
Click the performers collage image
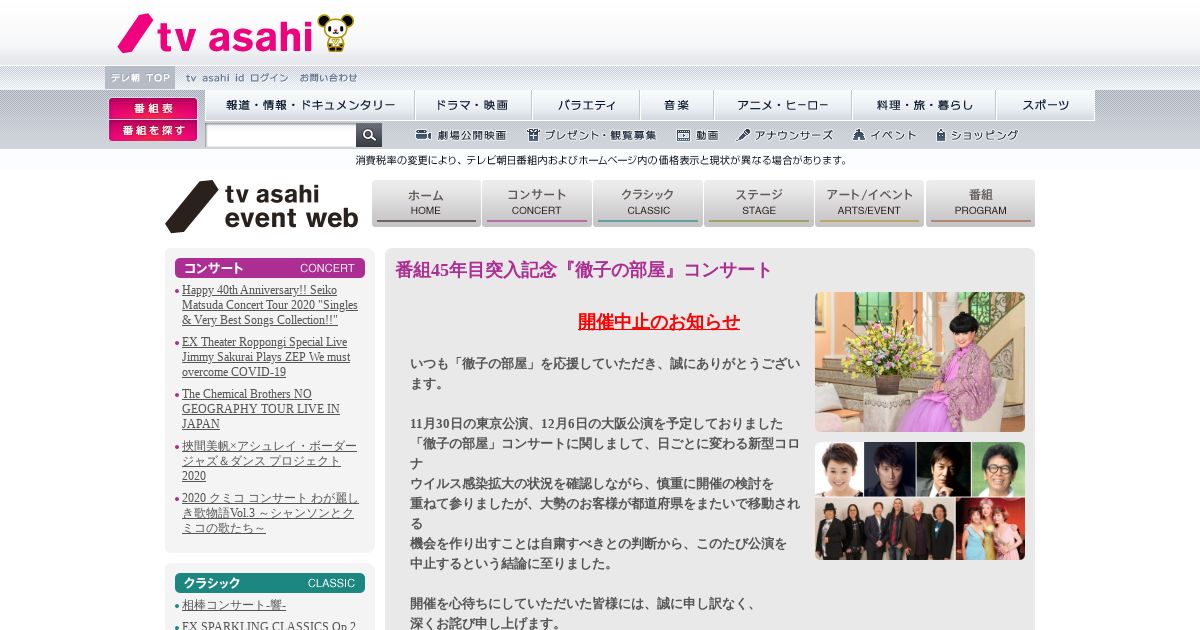[x=920, y=501]
